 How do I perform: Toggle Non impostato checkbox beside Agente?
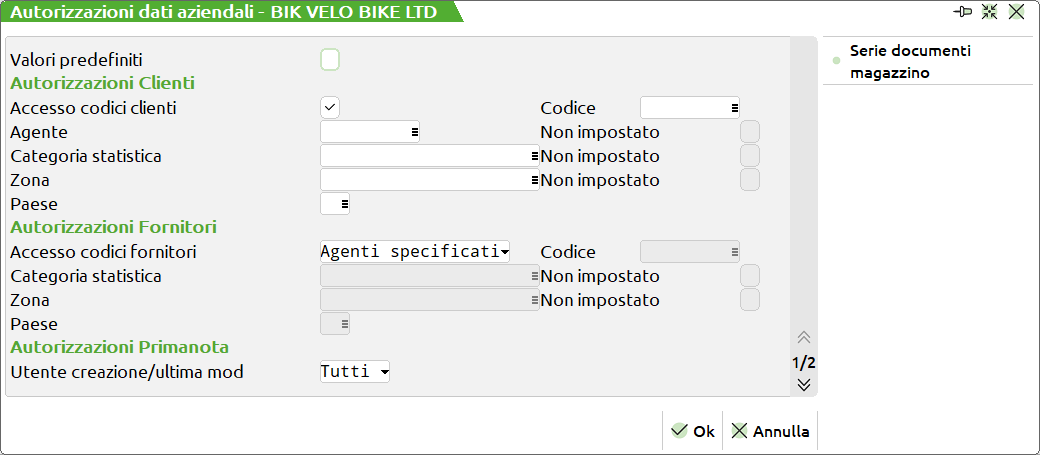[x=750, y=132]
